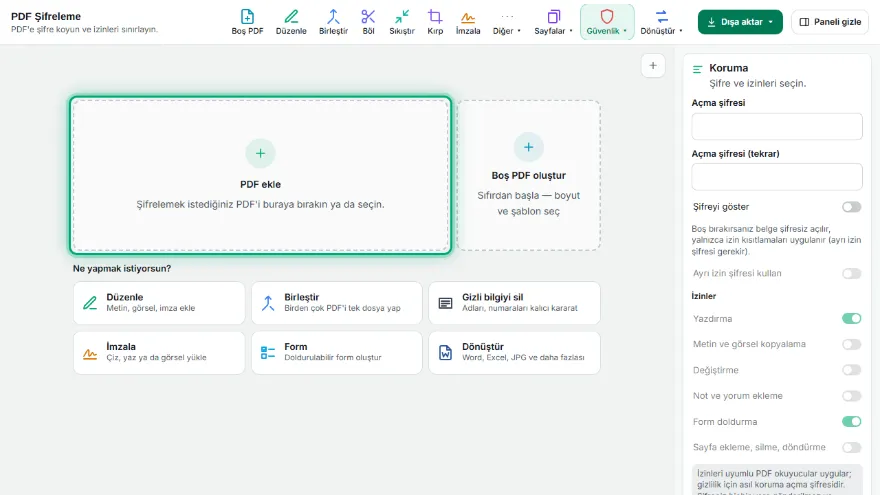Open the Boş PDF tool
This screenshot has width=880, height=495.
(x=247, y=22)
